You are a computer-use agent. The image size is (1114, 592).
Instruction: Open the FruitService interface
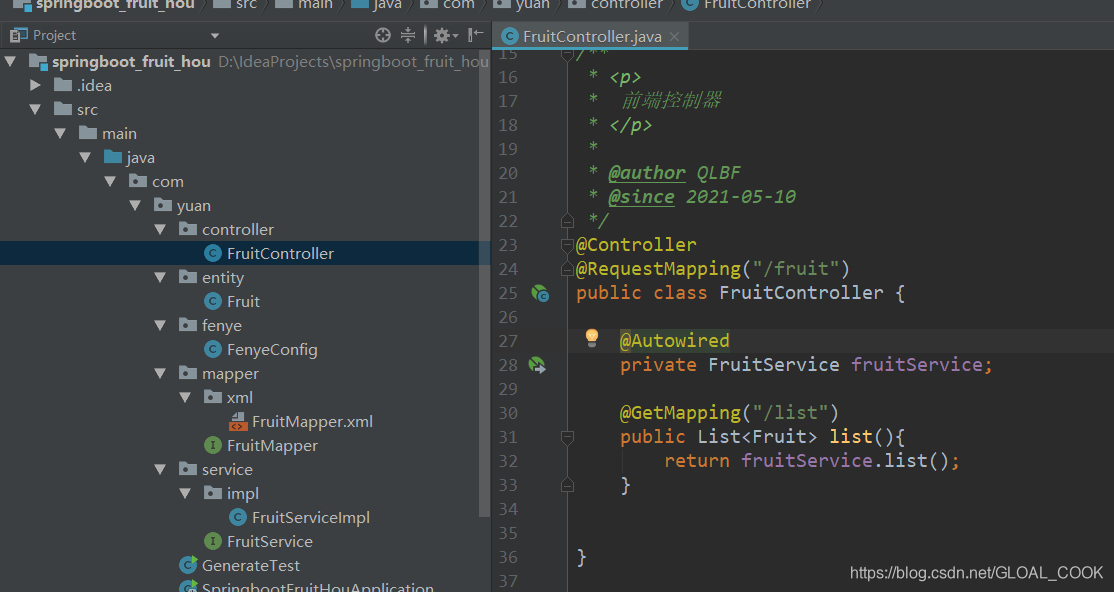pyautogui.click(x=269, y=542)
